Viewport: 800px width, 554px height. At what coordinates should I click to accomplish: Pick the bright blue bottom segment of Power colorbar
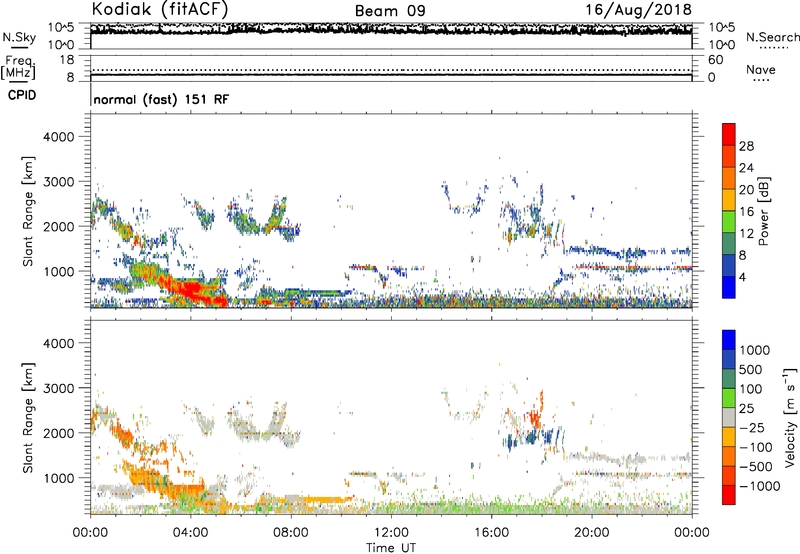point(729,287)
